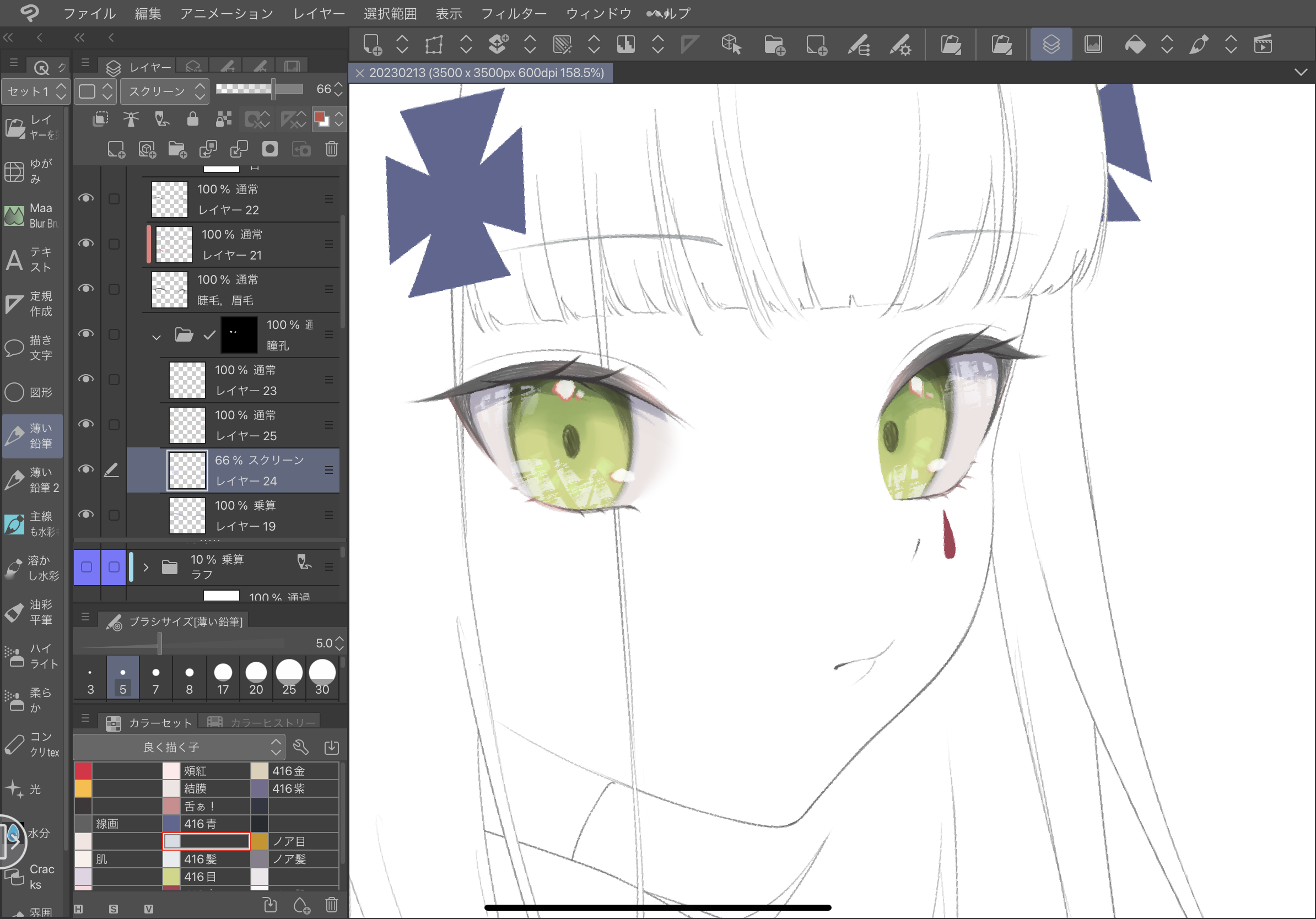Choose the ゆがみ liquify tool

[33, 171]
